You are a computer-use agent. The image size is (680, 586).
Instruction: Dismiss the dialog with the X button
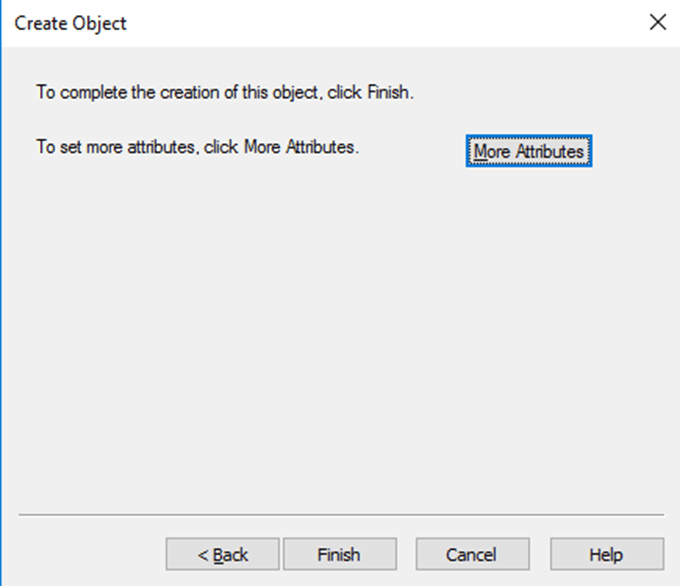point(657,22)
